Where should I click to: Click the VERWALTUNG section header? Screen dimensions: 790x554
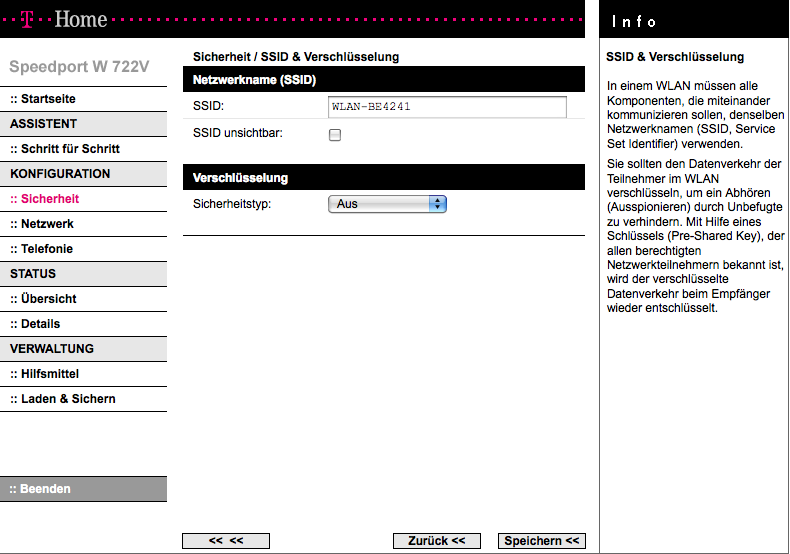tap(83, 349)
